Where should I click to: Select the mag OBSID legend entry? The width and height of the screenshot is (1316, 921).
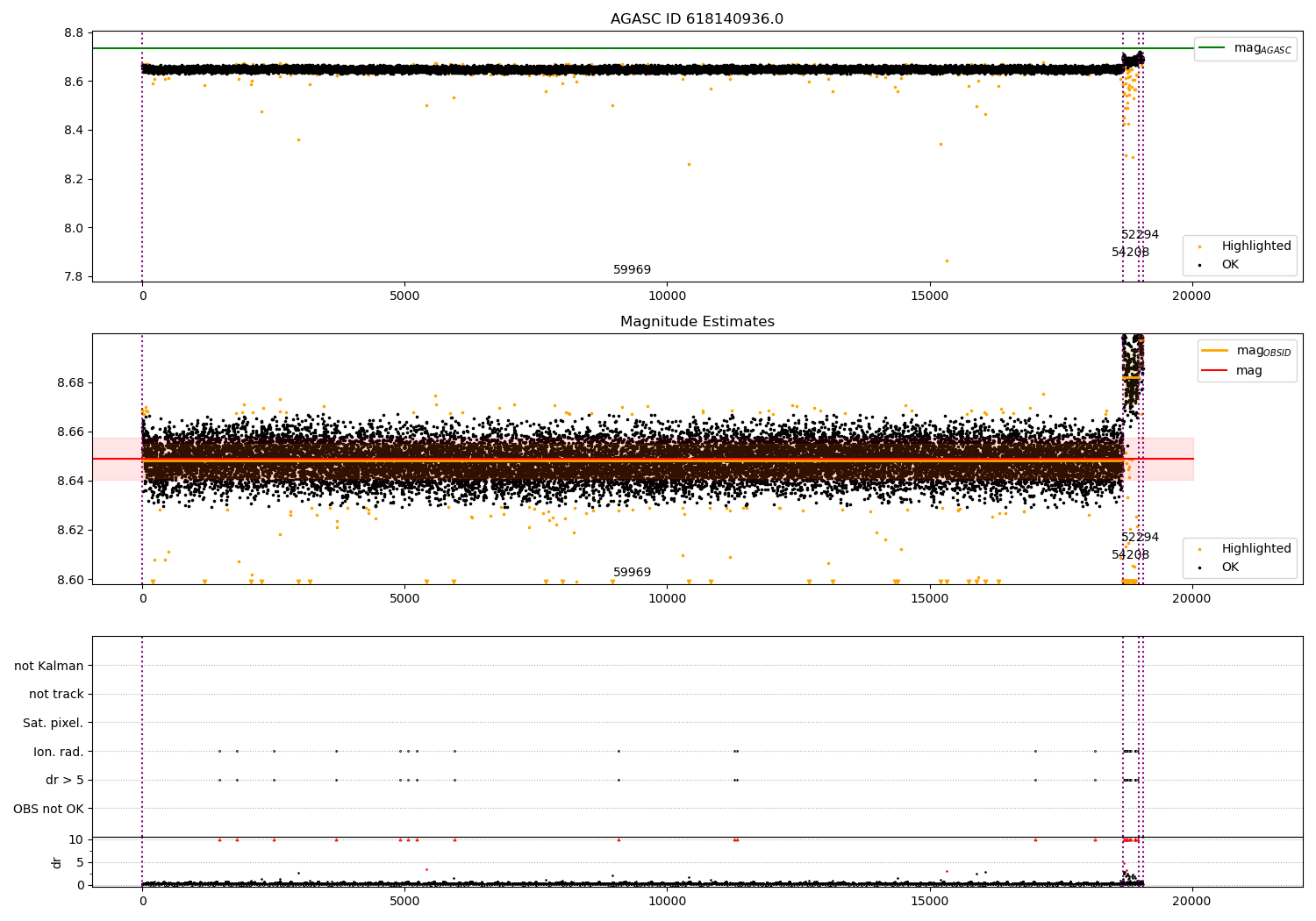click(x=1247, y=351)
